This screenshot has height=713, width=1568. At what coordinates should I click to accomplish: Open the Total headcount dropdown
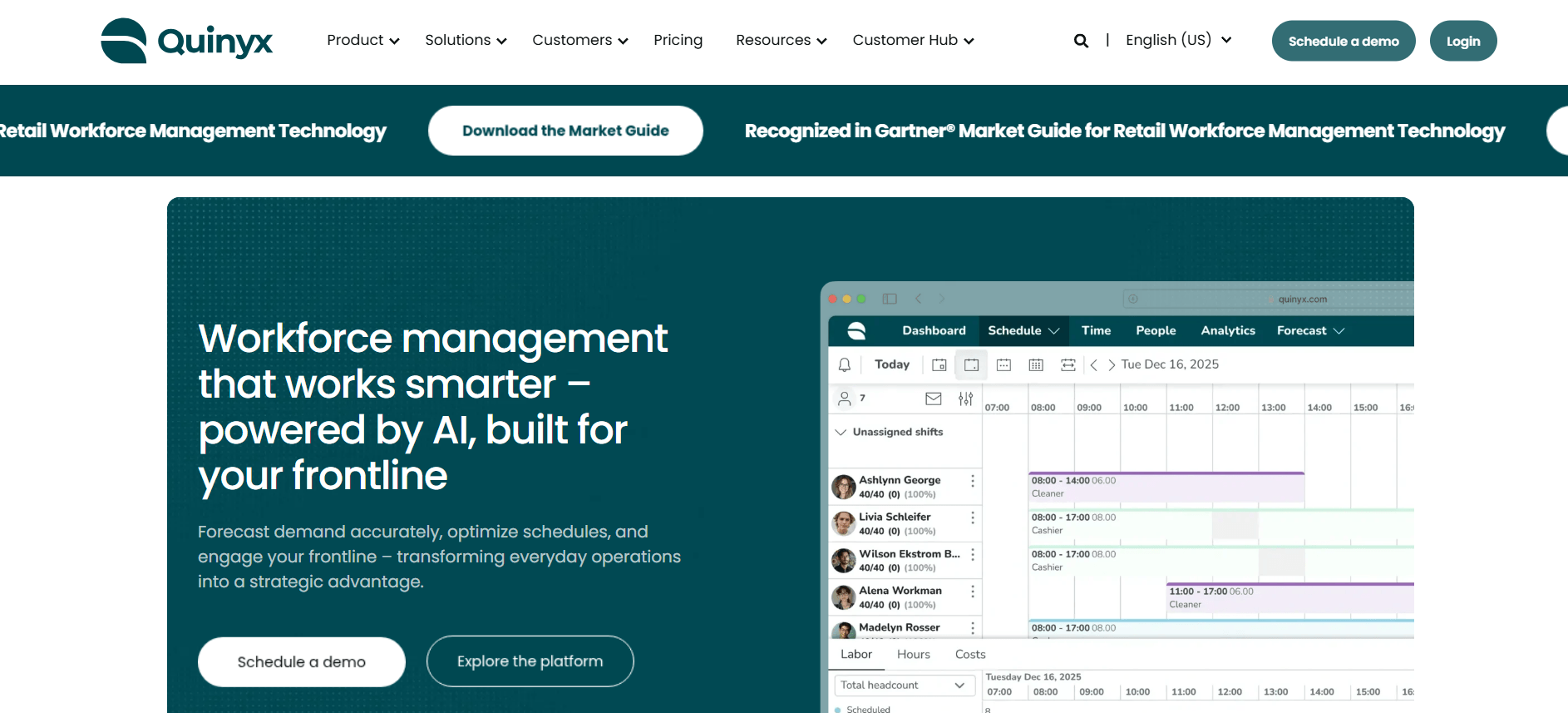[904, 685]
